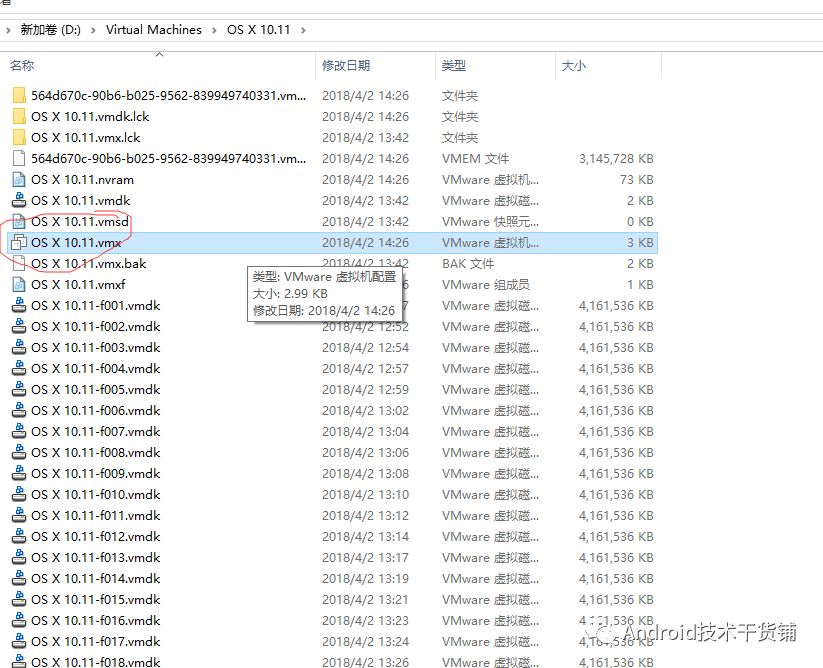Select the OS X 10.11.nvram file icon
Image resolution: width=823 pixels, height=668 pixels.
19,179
